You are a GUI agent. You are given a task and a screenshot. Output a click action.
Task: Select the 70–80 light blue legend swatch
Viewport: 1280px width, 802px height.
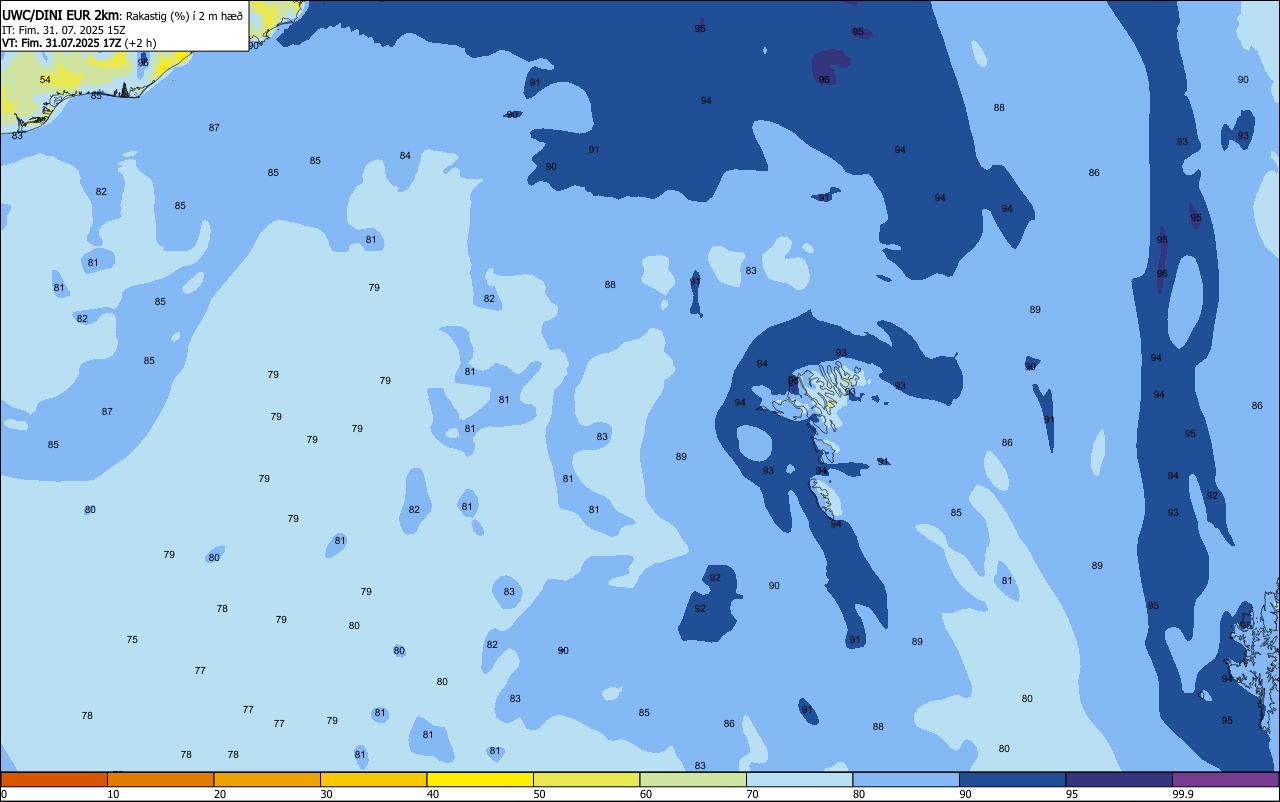tap(799, 779)
